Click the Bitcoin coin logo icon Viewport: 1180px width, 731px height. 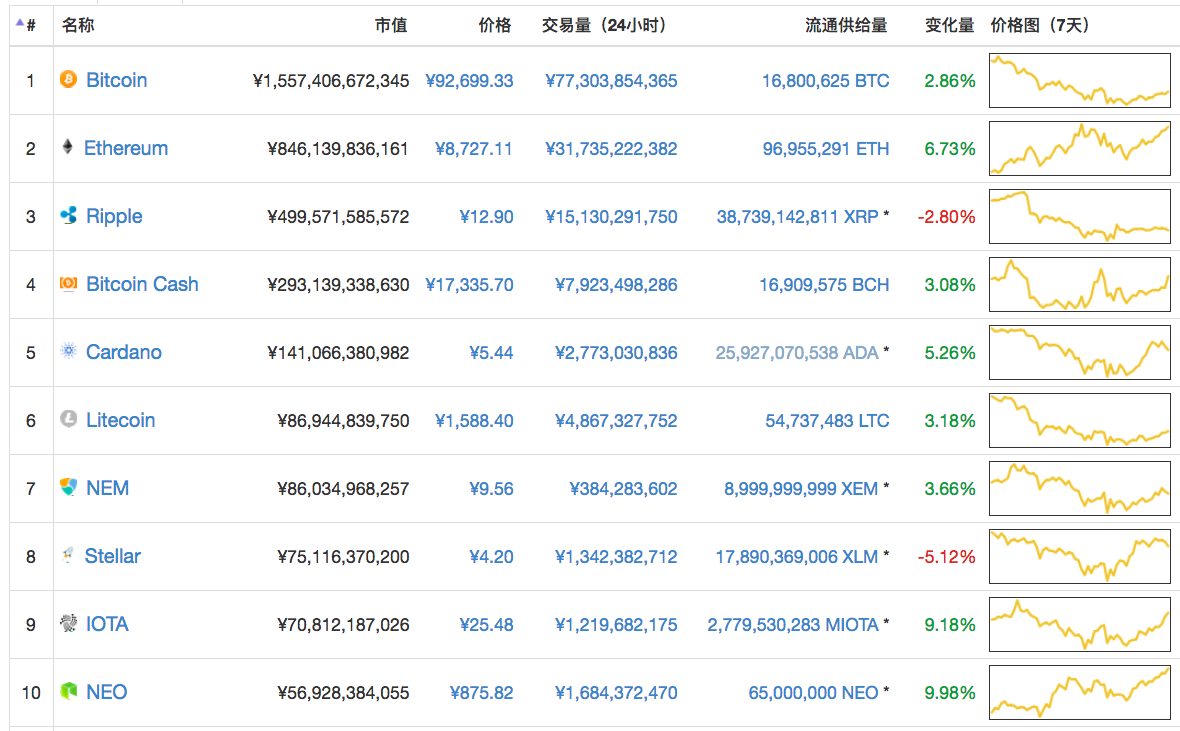tap(68, 80)
